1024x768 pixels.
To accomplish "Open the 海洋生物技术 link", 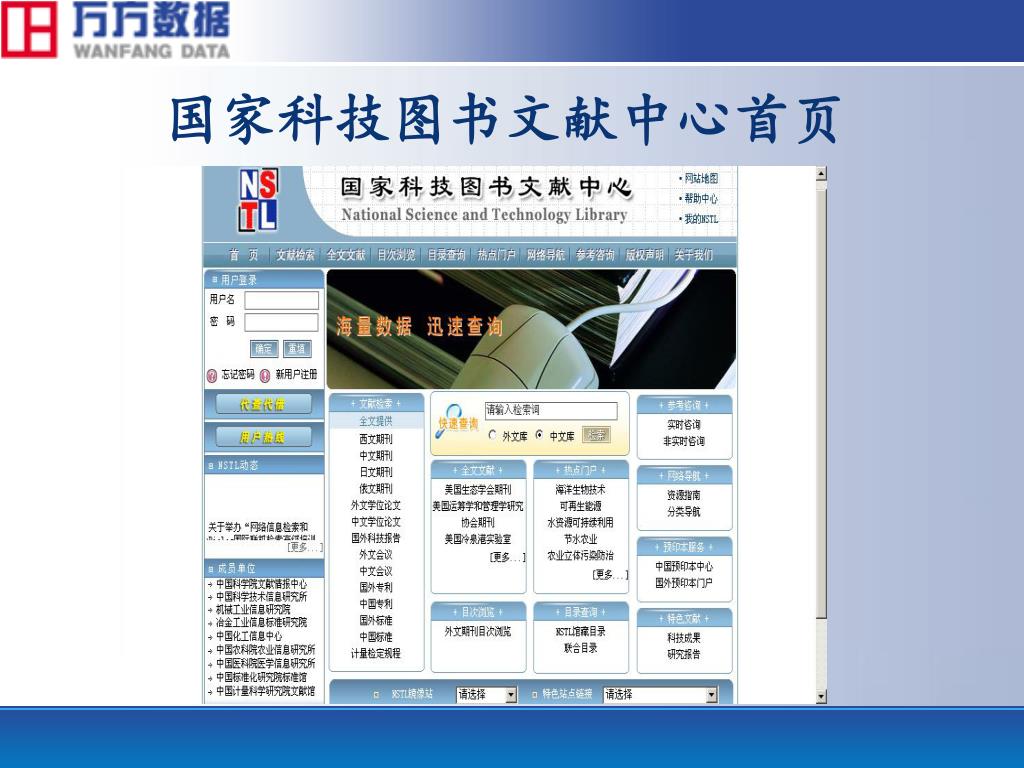I will point(581,489).
